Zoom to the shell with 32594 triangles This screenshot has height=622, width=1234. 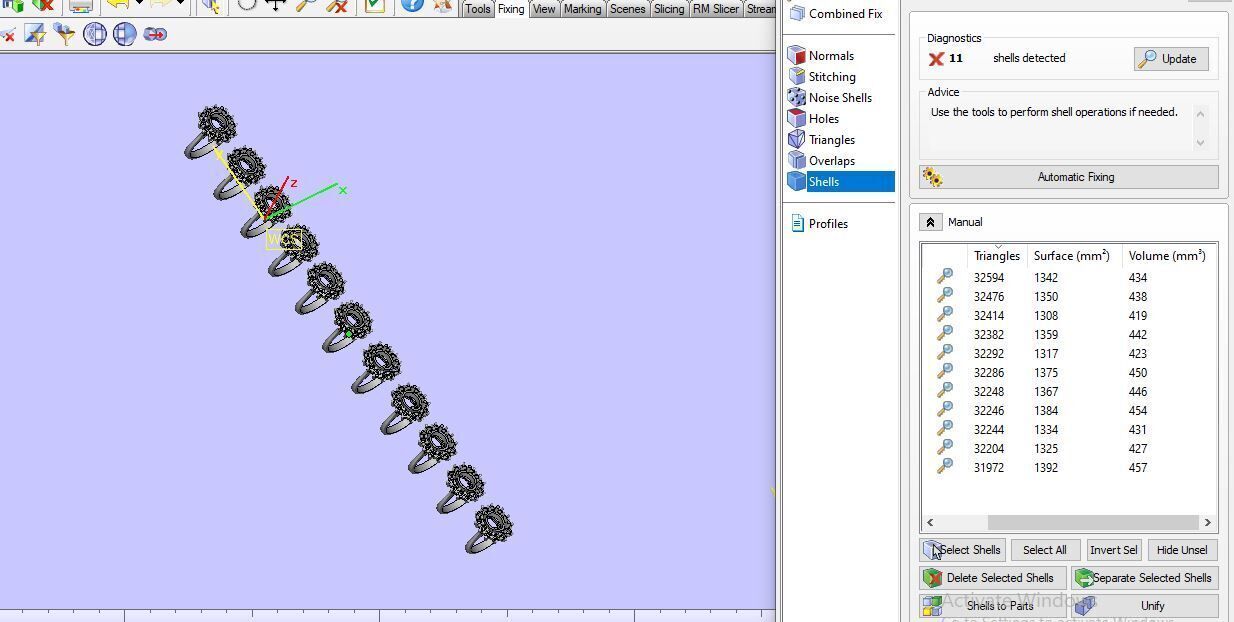(944, 277)
